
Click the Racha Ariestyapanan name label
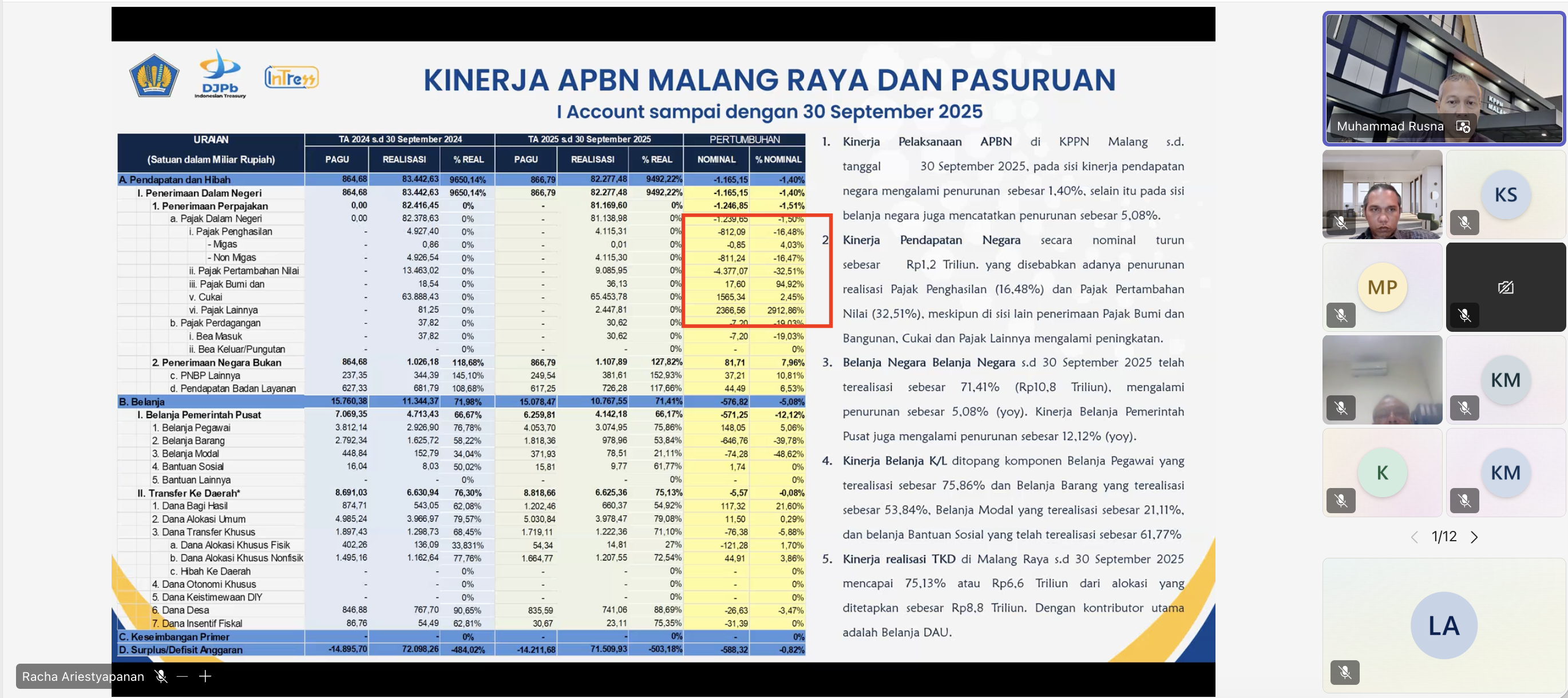click(84, 676)
